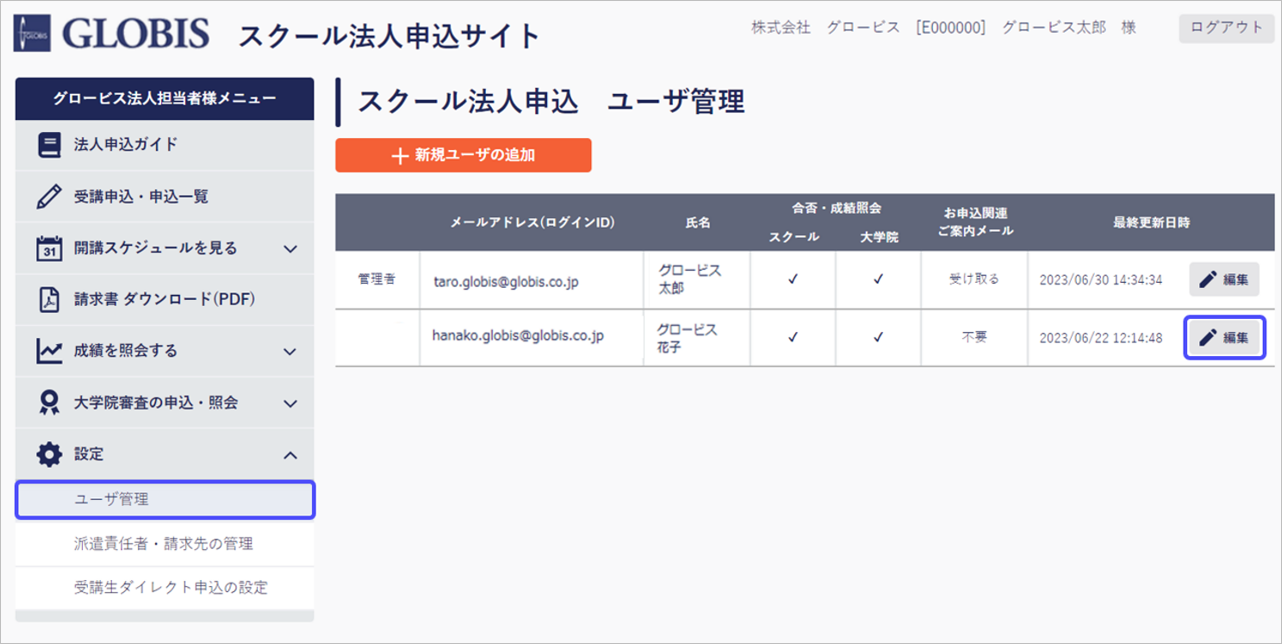Open 受講申込・申込一覧 from the sidebar
This screenshot has width=1282, height=644.
pyautogui.click(x=165, y=197)
